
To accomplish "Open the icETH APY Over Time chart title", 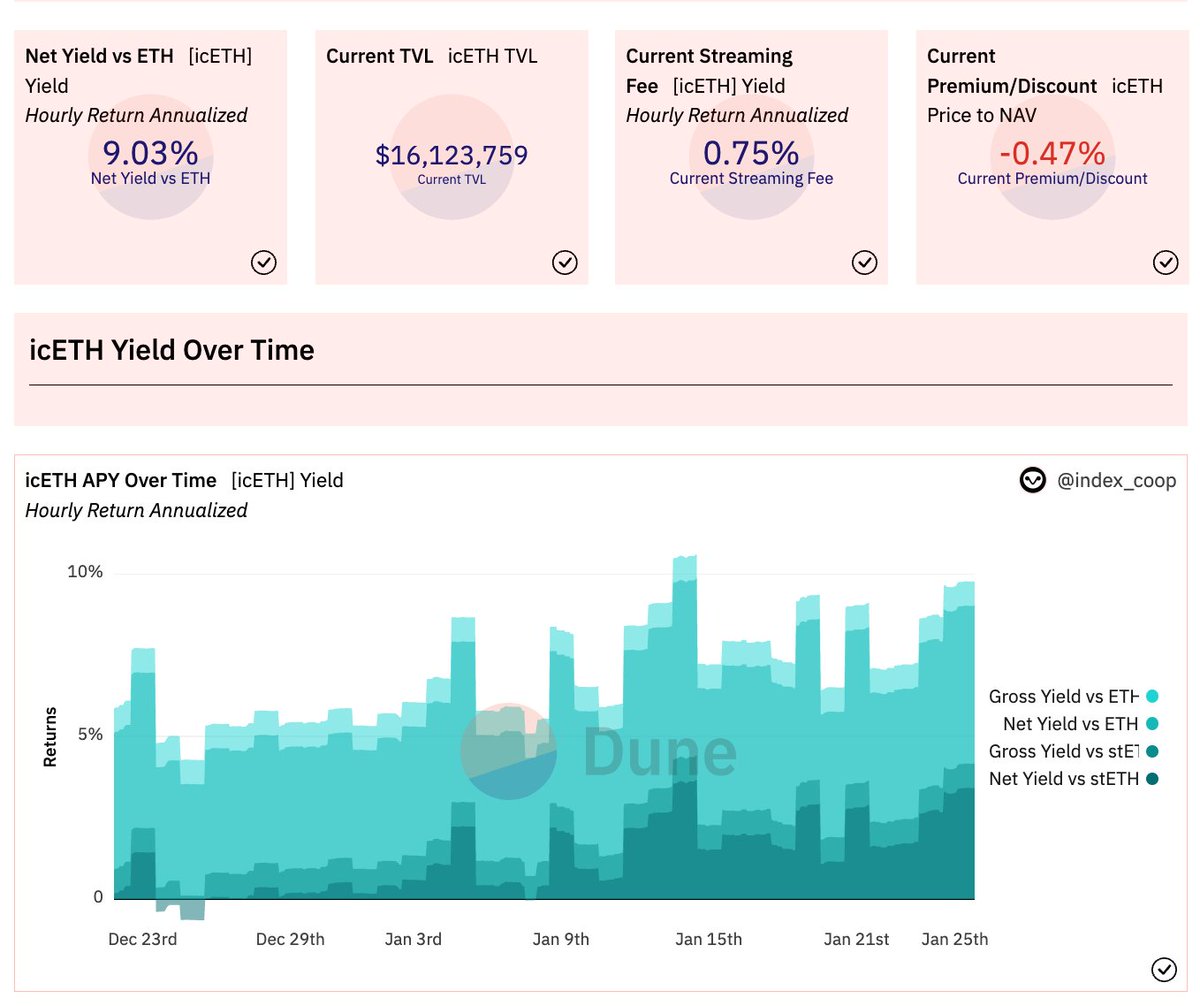I will 121,480.
